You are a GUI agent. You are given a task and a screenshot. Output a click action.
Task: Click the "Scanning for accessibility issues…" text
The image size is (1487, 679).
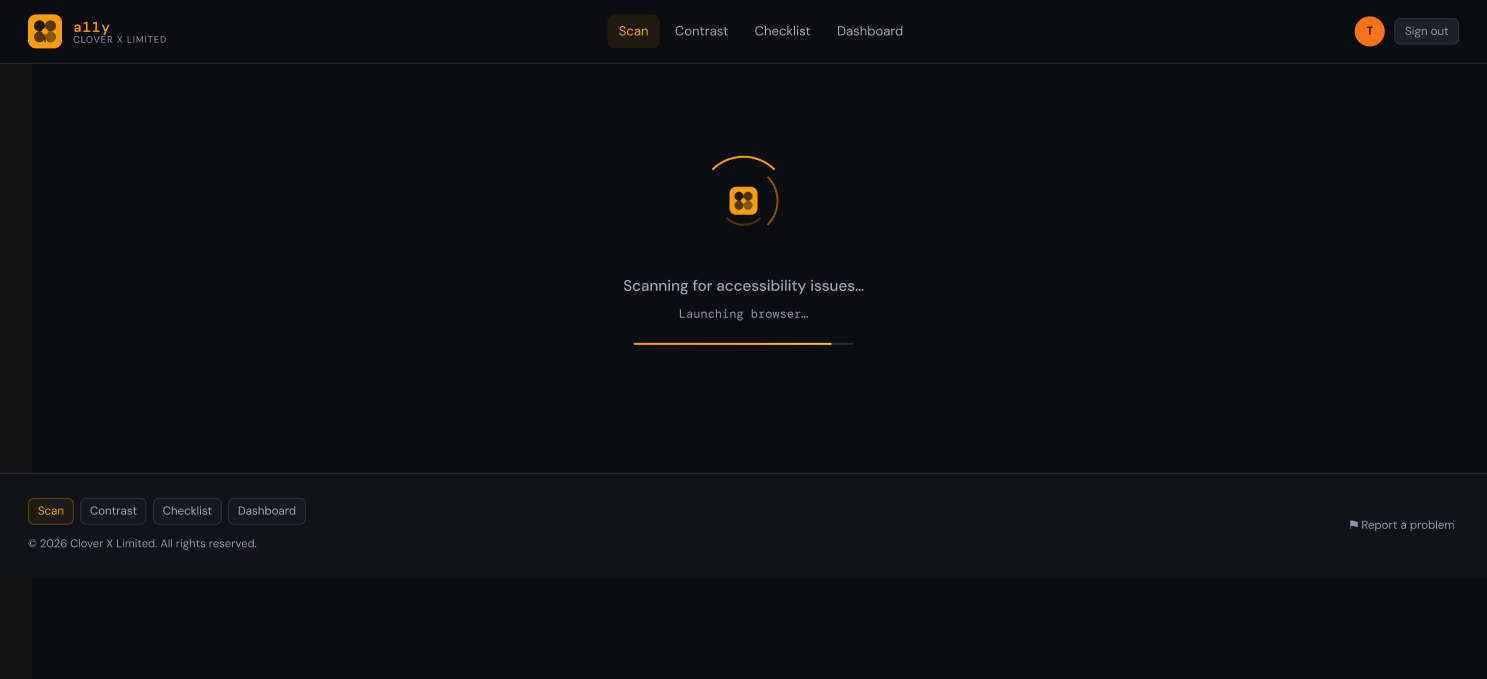click(743, 286)
